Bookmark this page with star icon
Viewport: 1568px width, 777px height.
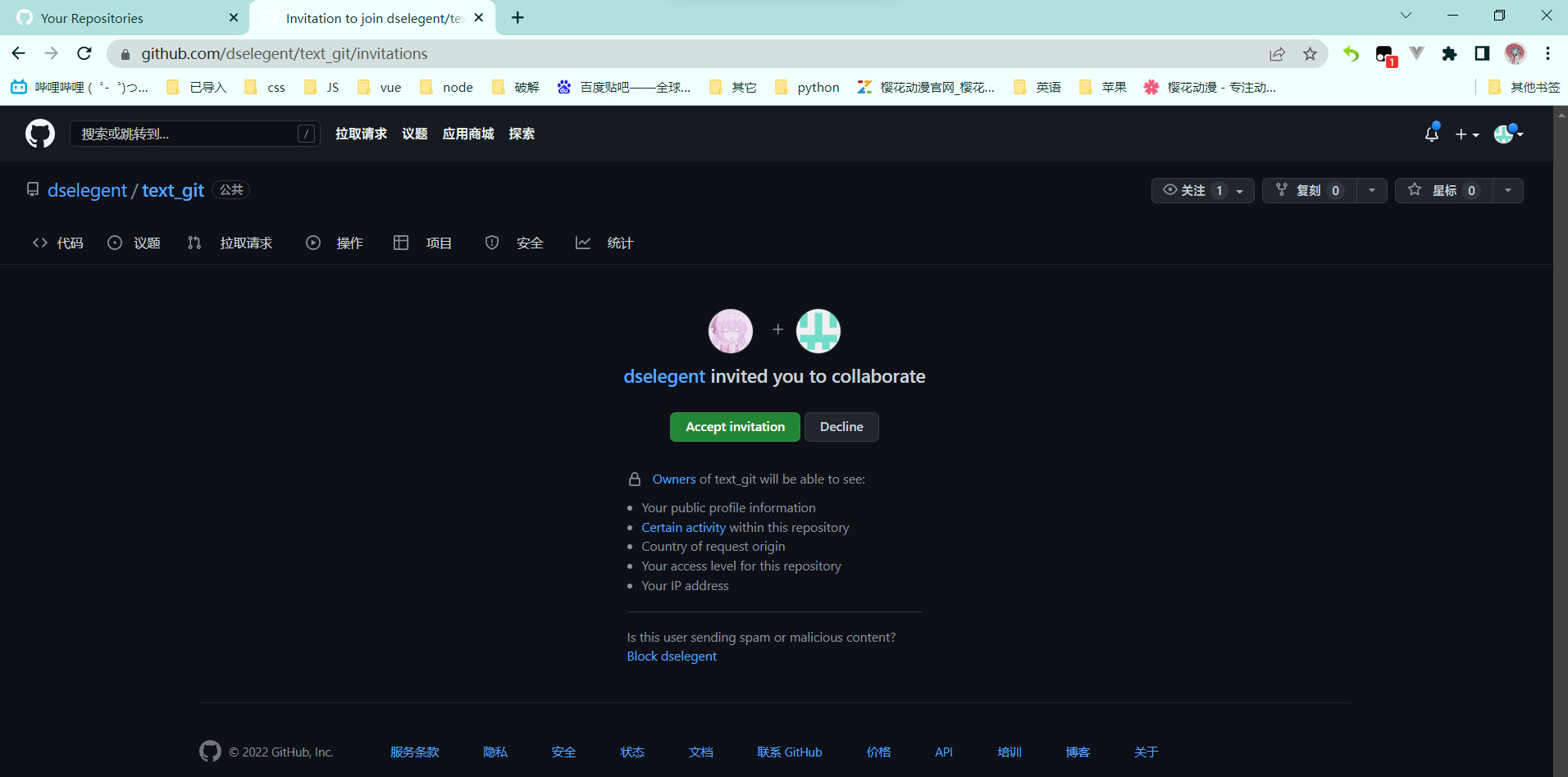tap(1310, 54)
